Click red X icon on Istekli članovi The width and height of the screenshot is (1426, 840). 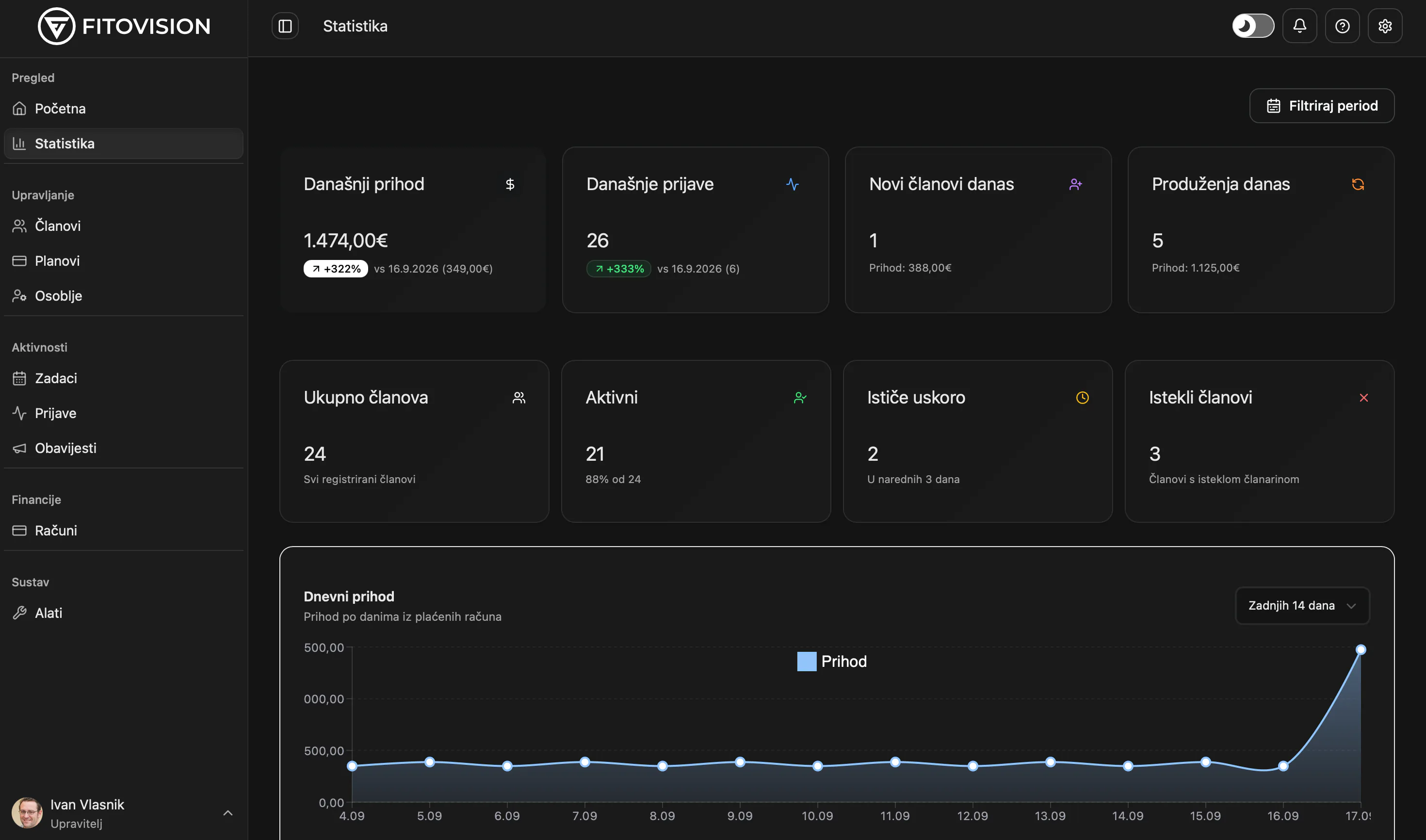1364,398
